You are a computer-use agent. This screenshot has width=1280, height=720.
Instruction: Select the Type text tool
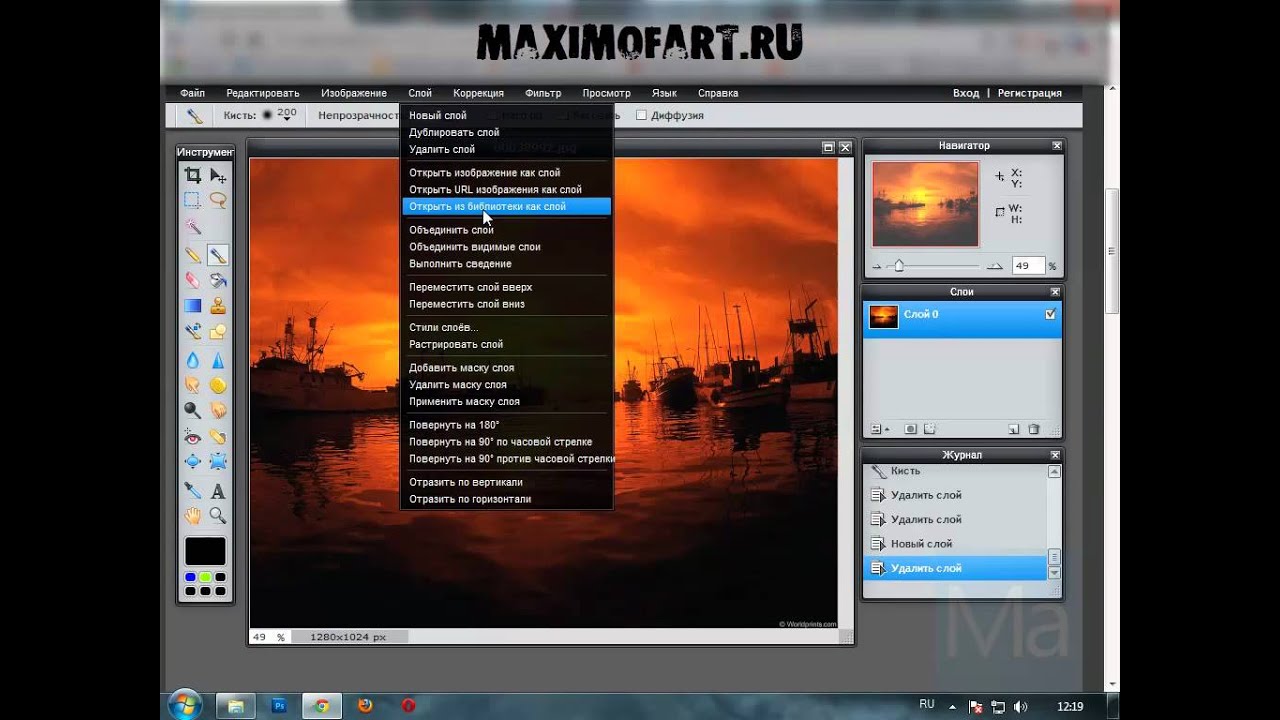click(218, 490)
